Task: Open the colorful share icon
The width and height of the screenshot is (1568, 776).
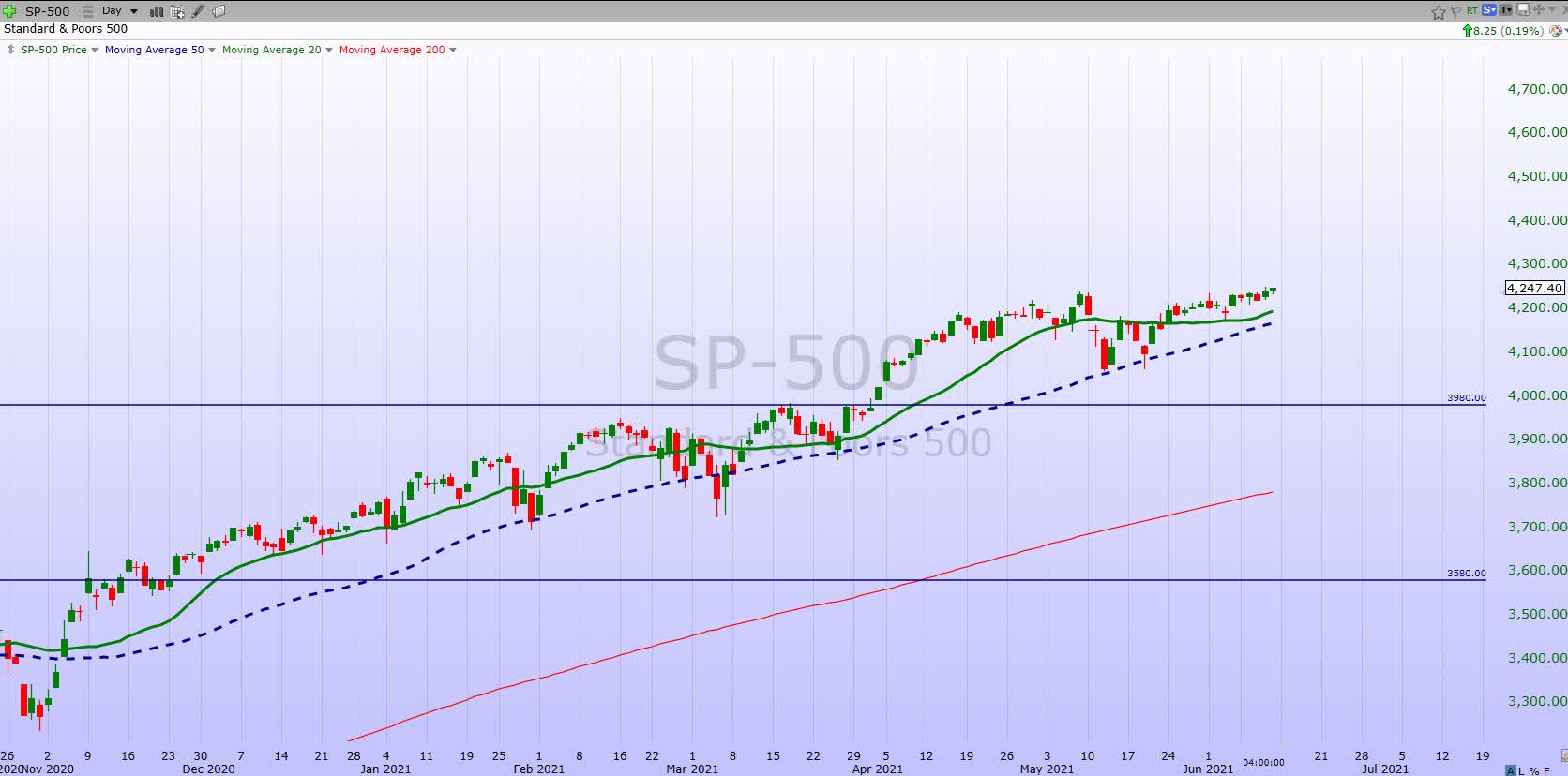Action: pos(1555,31)
